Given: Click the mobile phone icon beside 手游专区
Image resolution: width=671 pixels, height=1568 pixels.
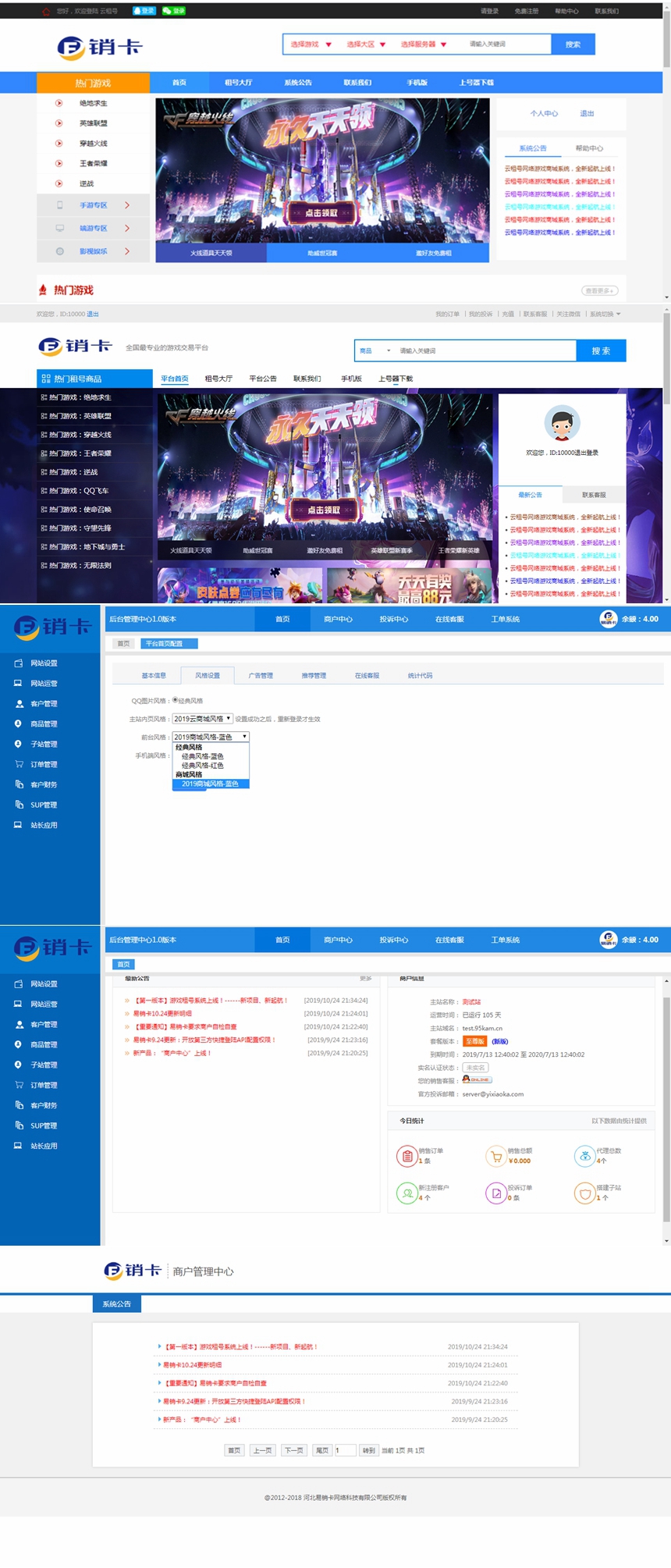Looking at the screenshot, I should point(59,205).
